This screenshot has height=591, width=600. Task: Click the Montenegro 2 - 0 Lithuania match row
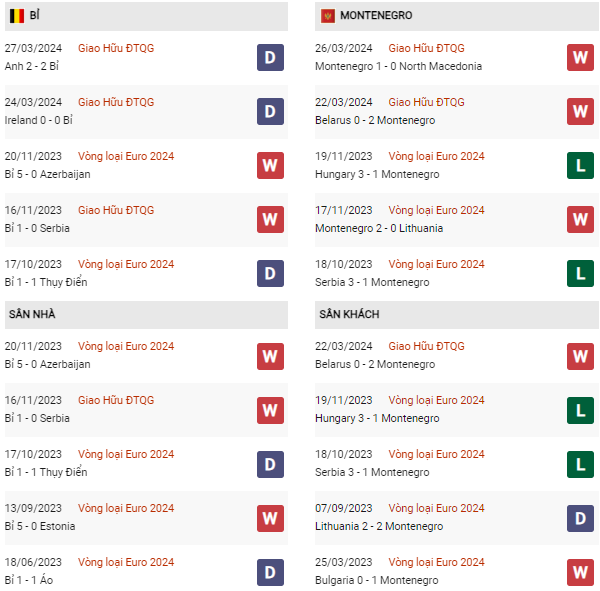coord(457,220)
